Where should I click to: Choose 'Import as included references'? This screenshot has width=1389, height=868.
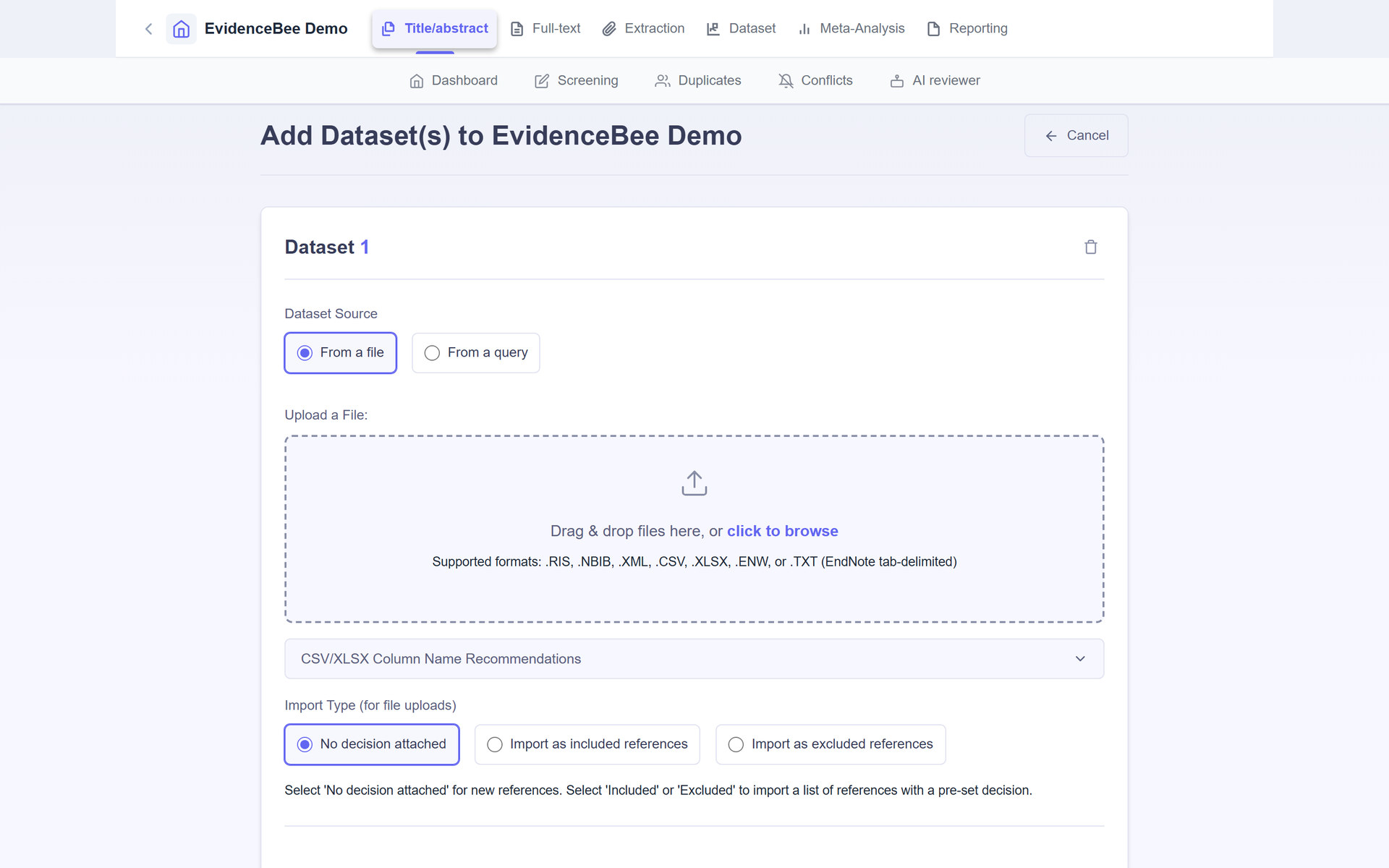587,744
